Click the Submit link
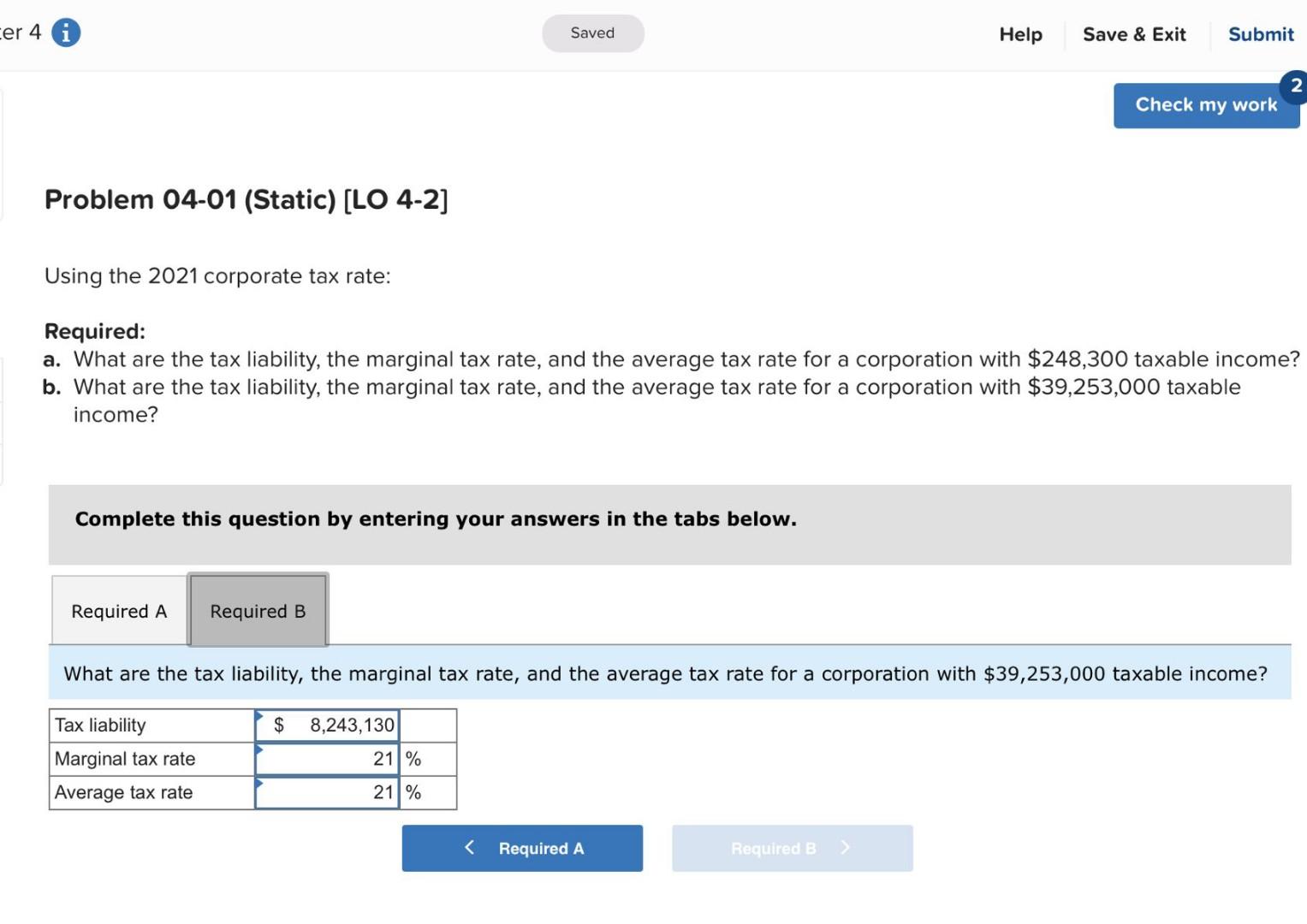Image resolution: width=1307 pixels, height=924 pixels. click(x=1260, y=34)
